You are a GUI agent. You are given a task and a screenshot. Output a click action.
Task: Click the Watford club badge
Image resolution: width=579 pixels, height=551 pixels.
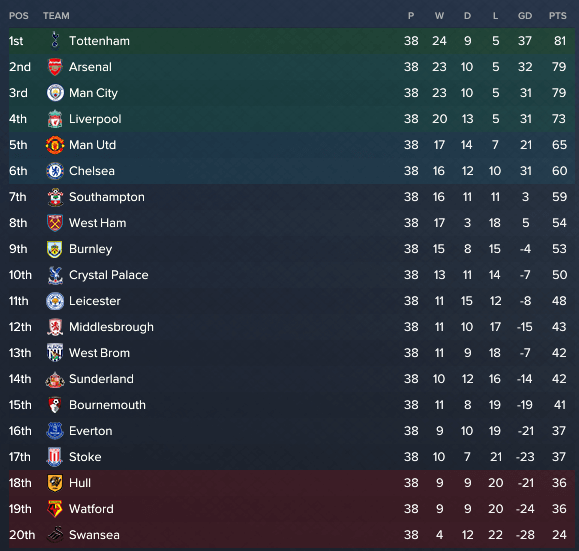55,509
